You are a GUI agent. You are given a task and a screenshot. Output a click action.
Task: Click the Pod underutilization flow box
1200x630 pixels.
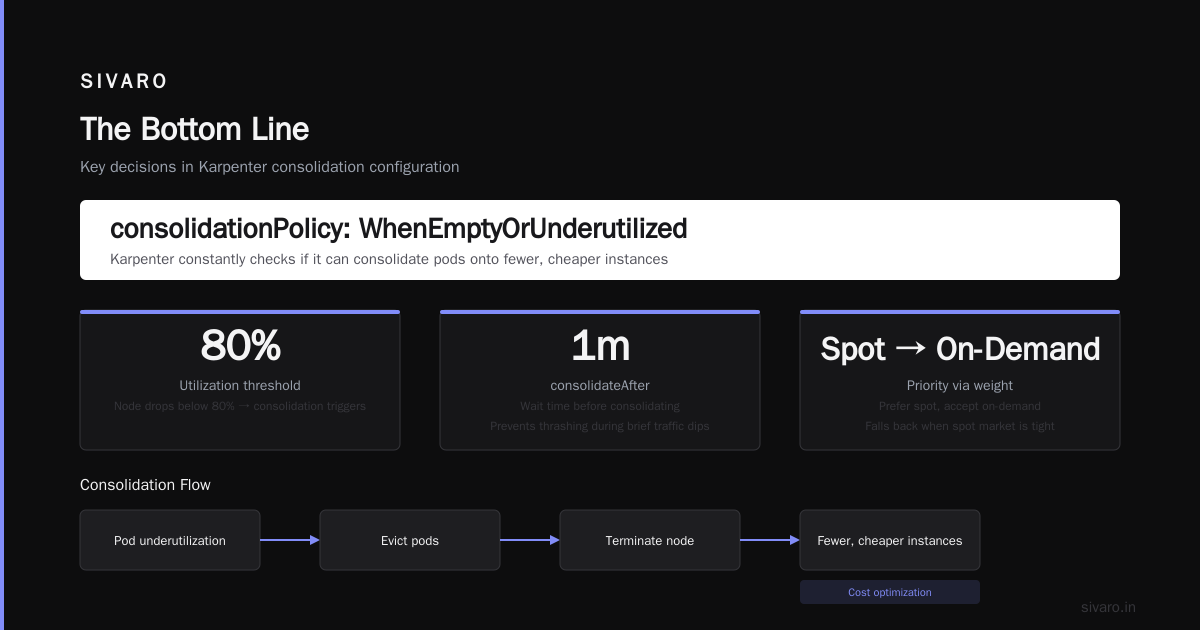pyautogui.click(x=170, y=540)
